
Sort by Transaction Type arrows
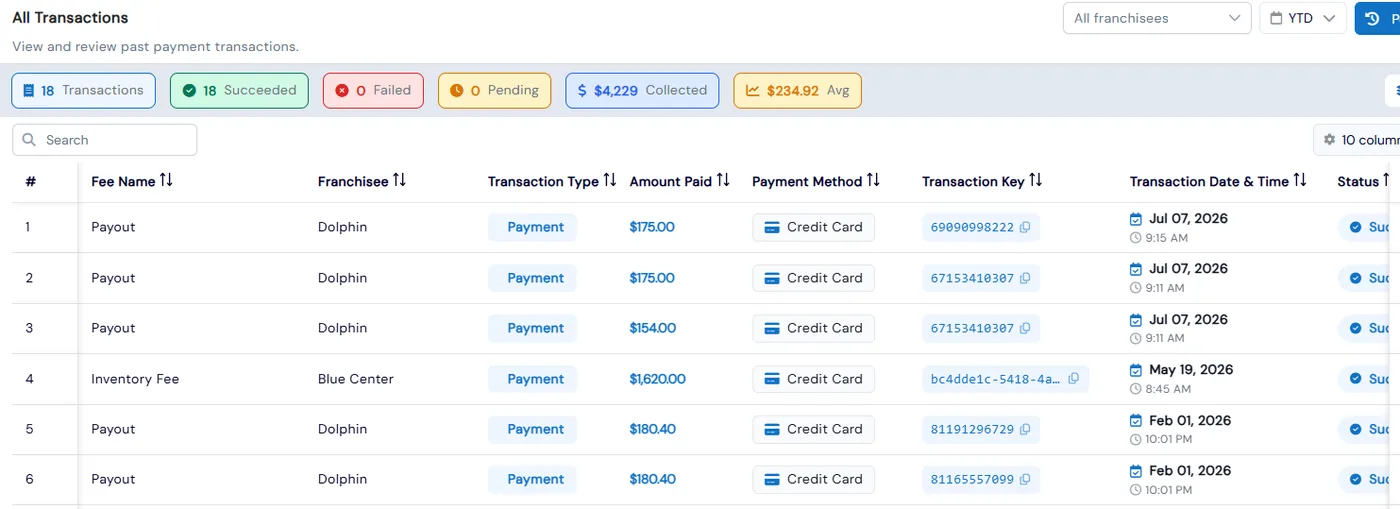[610, 180]
